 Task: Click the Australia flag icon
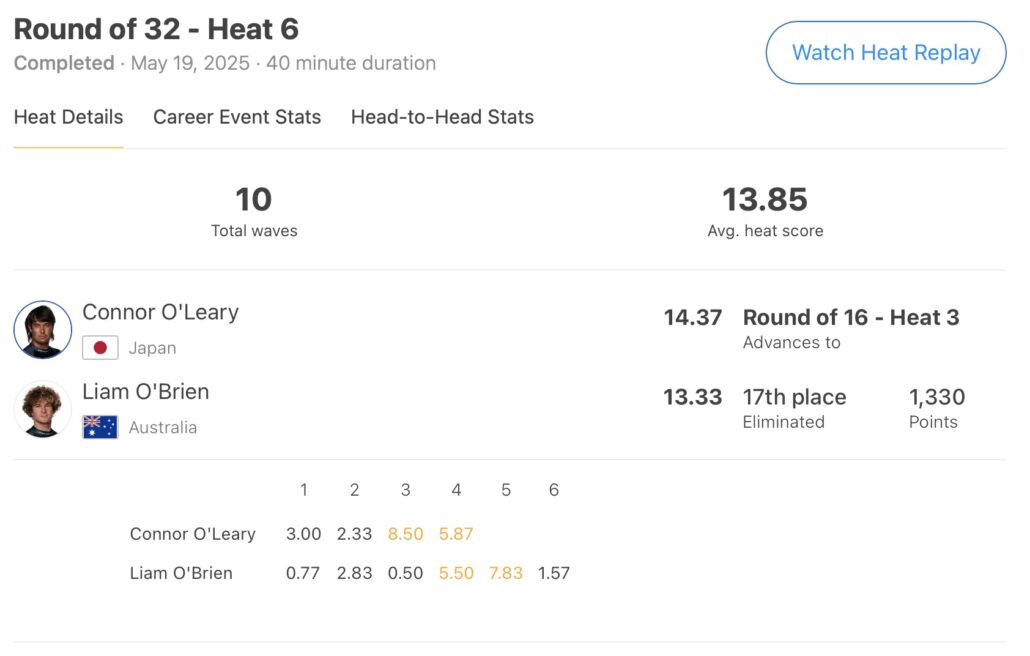pyautogui.click(x=100, y=427)
